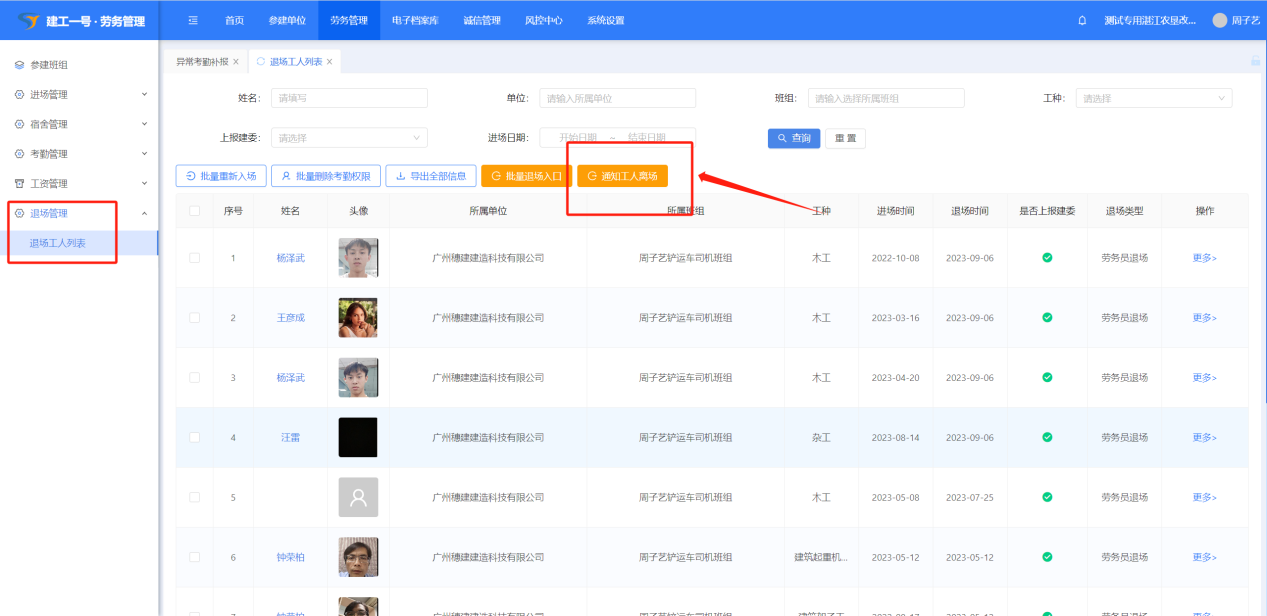1267x616 pixels.
Task: Open 杨泽武 row 1 avatar photo
Action: point(358,258)
